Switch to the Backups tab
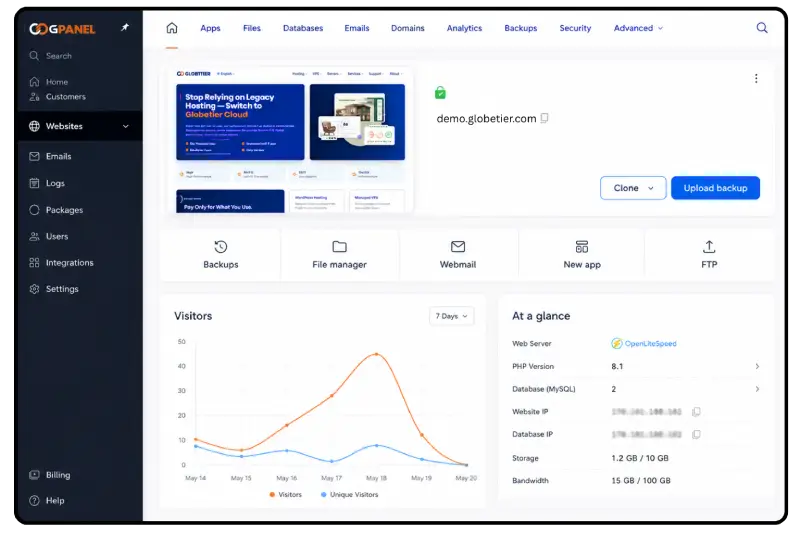Screen dimensions: 800x533 (520, 28)
